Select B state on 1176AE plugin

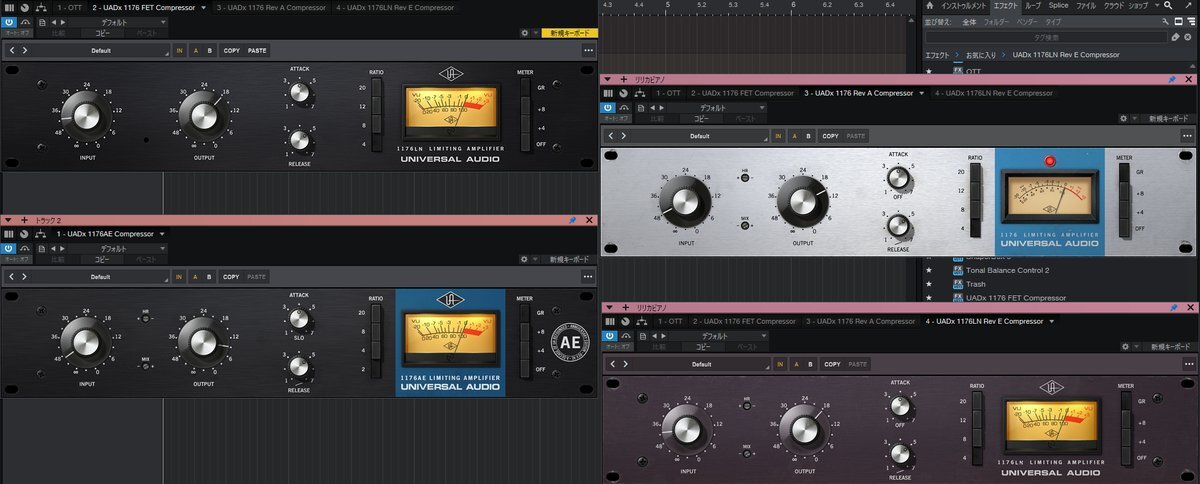pyautogui.click(x=209, y=277)
